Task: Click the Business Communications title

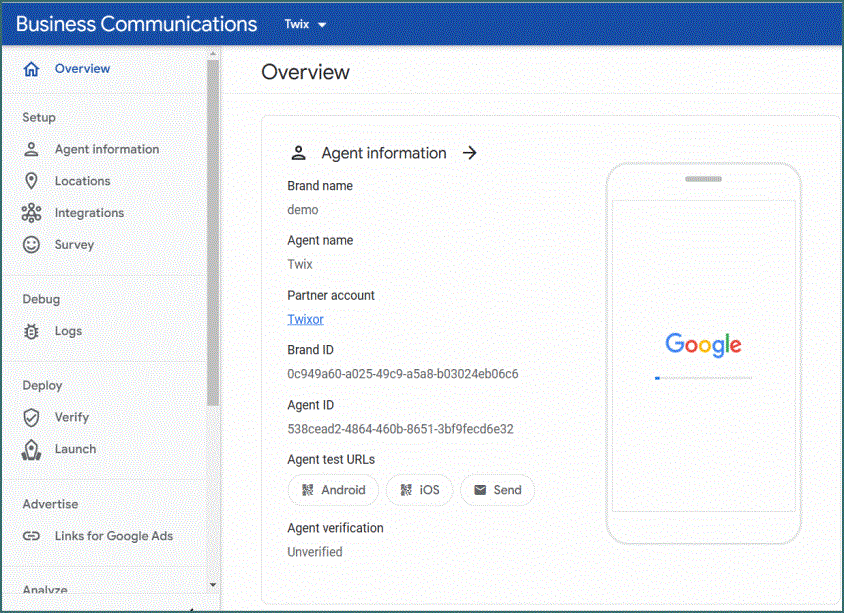Action: (x=136, y=24)
